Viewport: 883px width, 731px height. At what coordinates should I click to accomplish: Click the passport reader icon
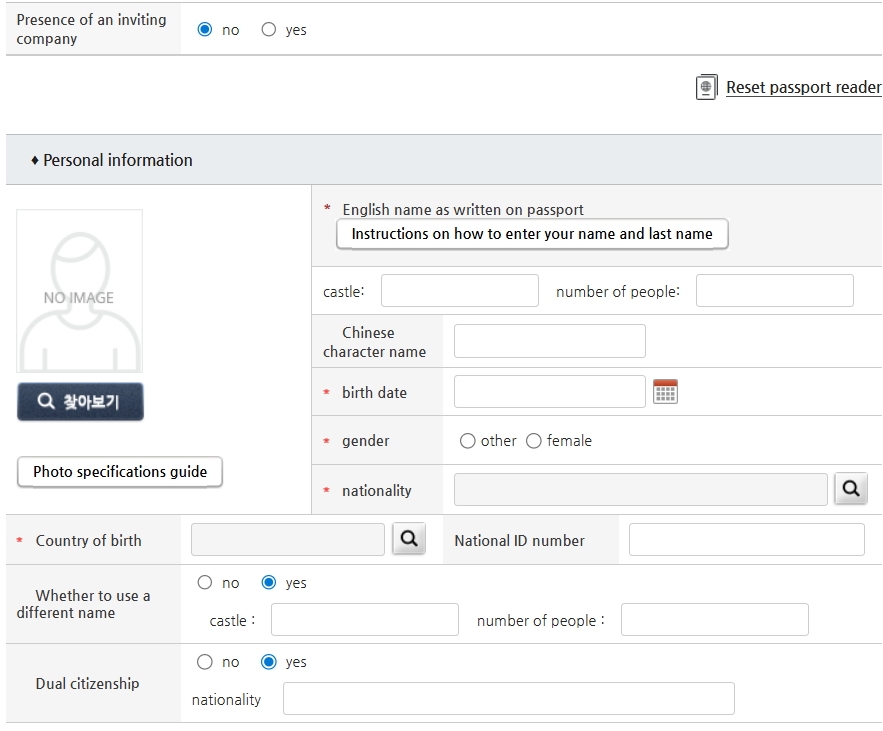click(706, 87)
